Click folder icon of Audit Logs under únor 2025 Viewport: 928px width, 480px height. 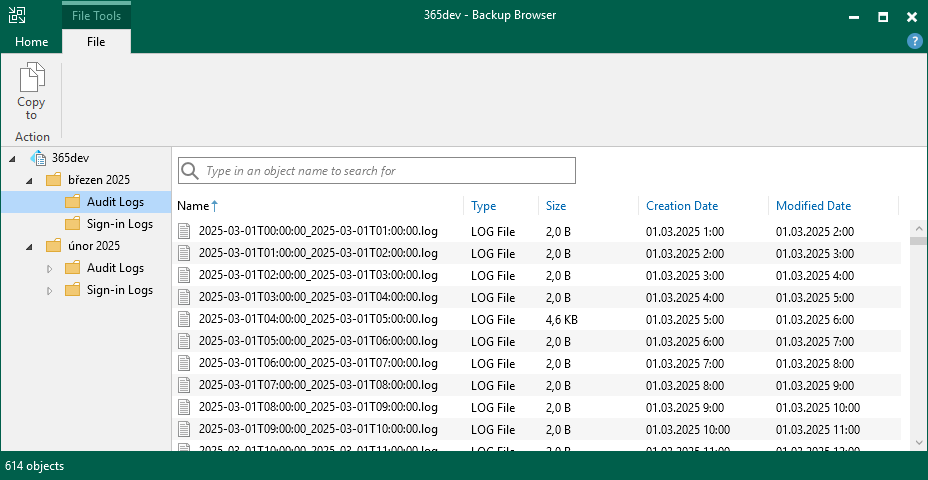pyautogui.click(x=72, y=268)
